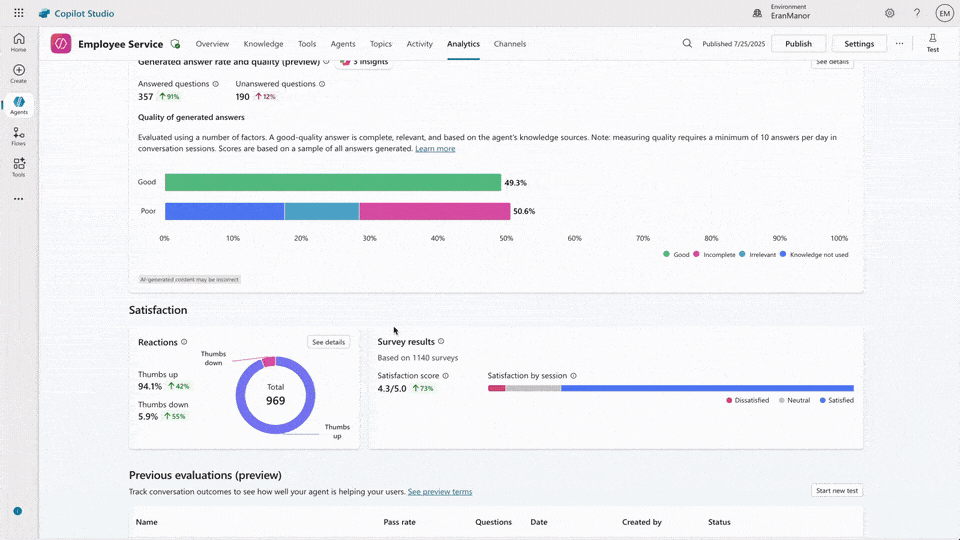Click the Good legend item
Screen dimensions: 960x540
click(676, 254)
